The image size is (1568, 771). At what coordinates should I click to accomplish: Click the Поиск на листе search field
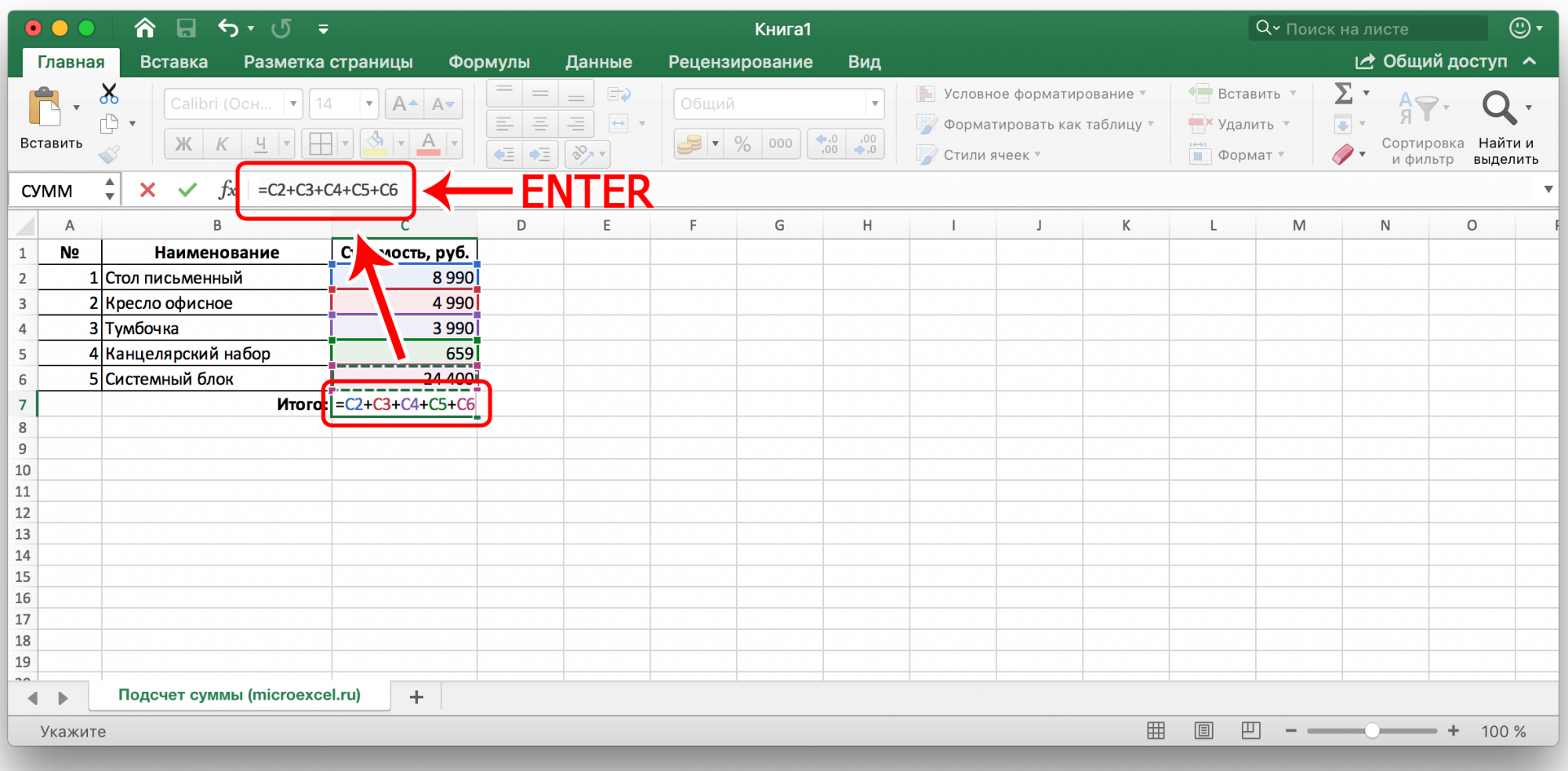1368,29
